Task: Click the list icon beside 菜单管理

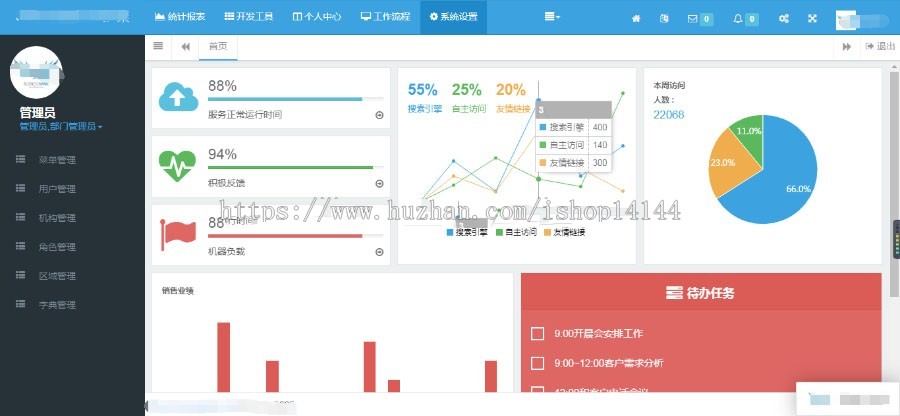Action: (x=21, y=160)
